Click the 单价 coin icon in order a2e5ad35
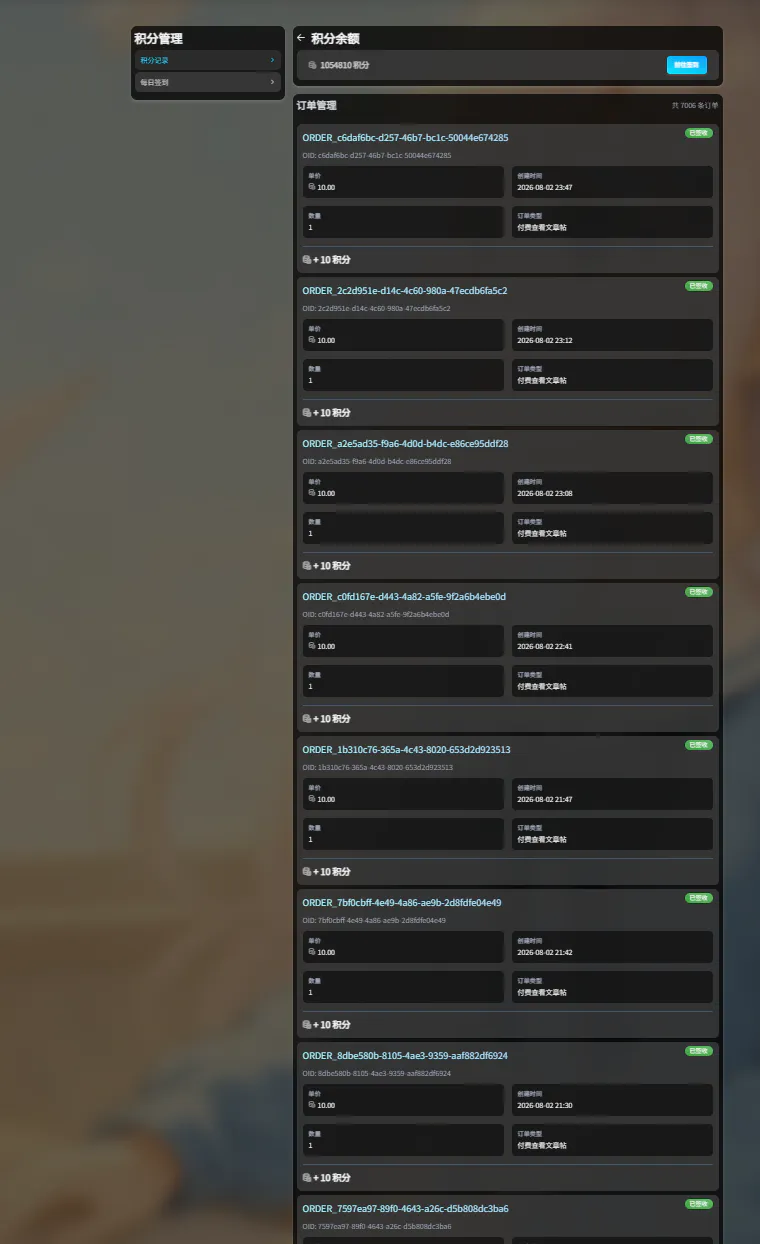This screenshot has width=760, height=1244. point(312,493)
